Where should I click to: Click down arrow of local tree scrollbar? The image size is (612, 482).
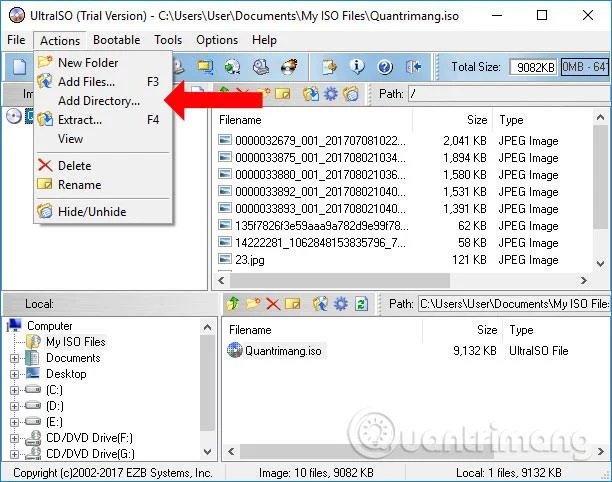(x=207, y=452)
